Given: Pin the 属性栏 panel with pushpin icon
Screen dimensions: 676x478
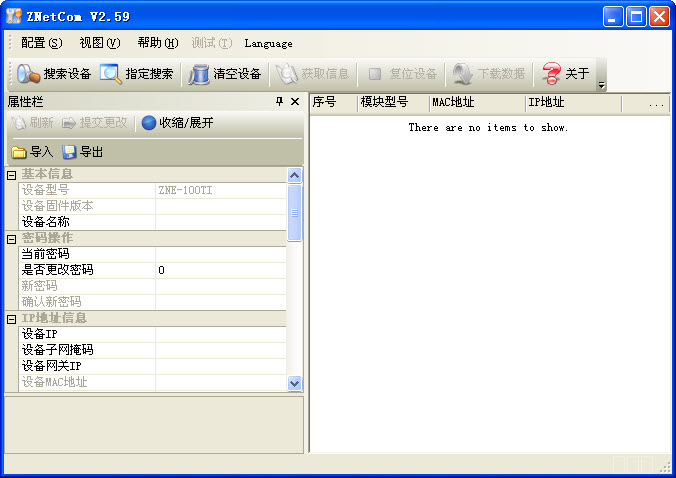Looking at the screenshot, I should [x=279, y=102].
